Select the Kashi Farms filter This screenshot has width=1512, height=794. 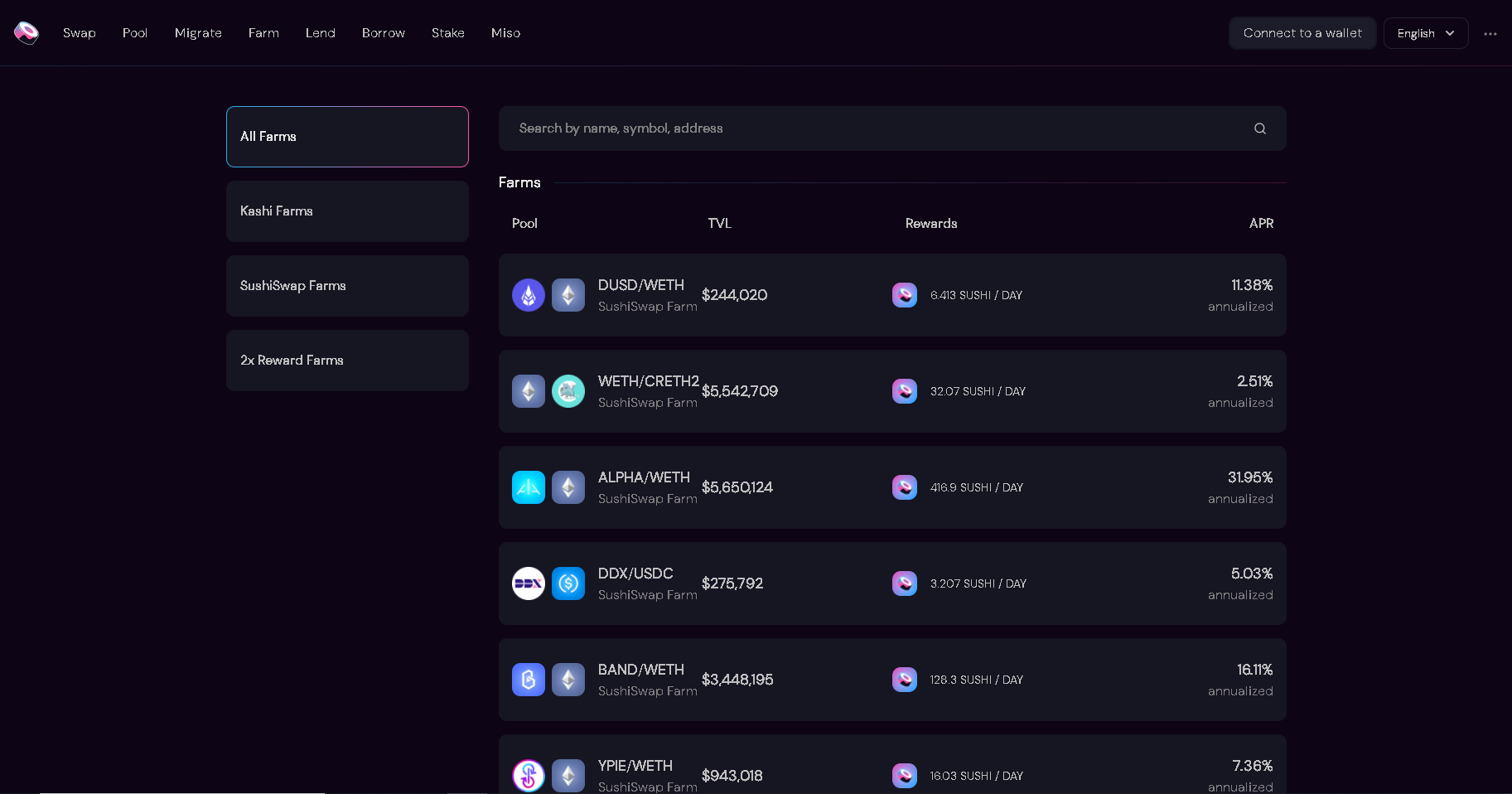[x=347, y=211]
